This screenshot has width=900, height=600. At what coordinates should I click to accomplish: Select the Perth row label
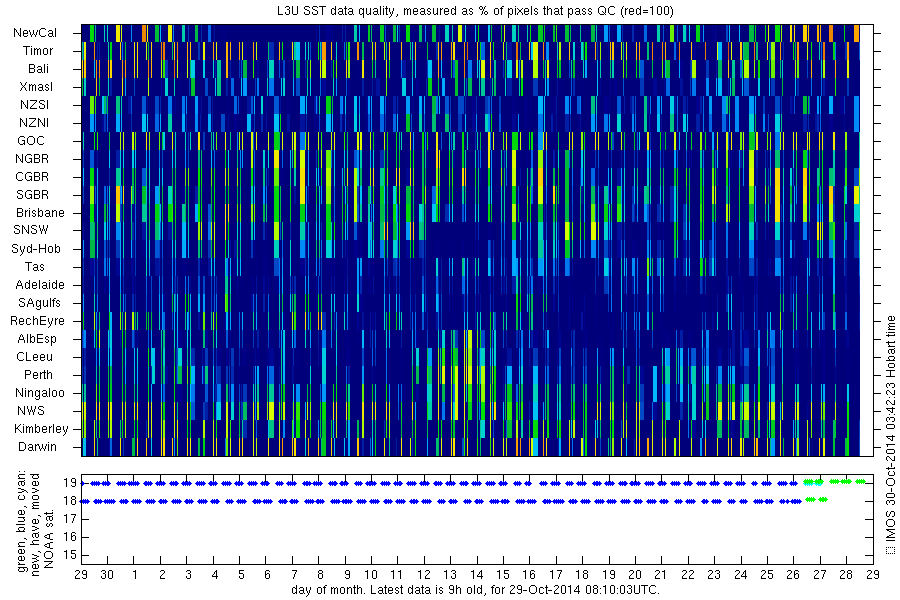click(38, 375)
